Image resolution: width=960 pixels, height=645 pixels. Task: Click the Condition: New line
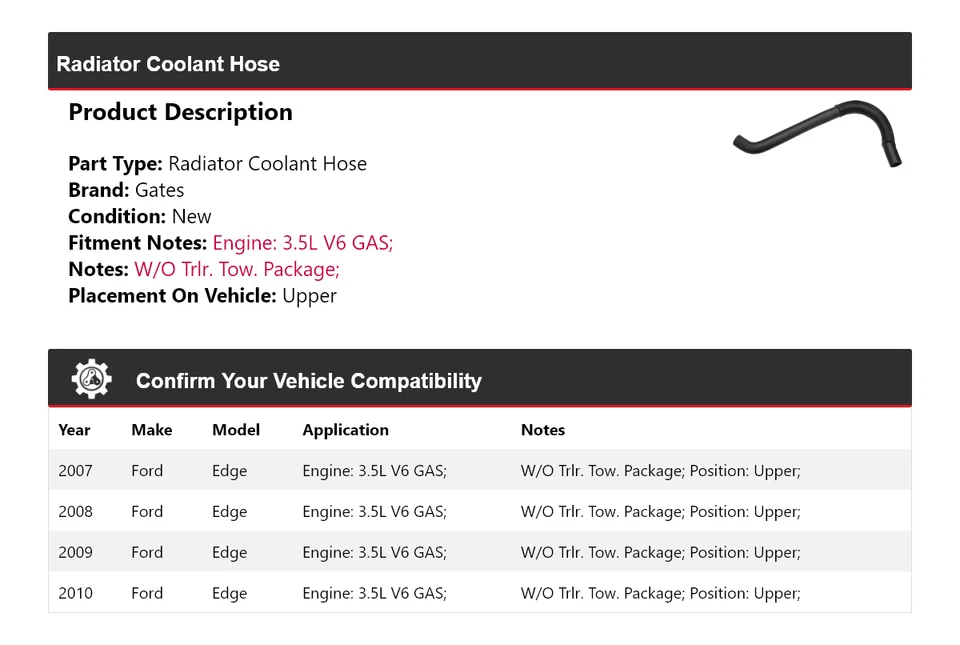(x=140, y=216)
